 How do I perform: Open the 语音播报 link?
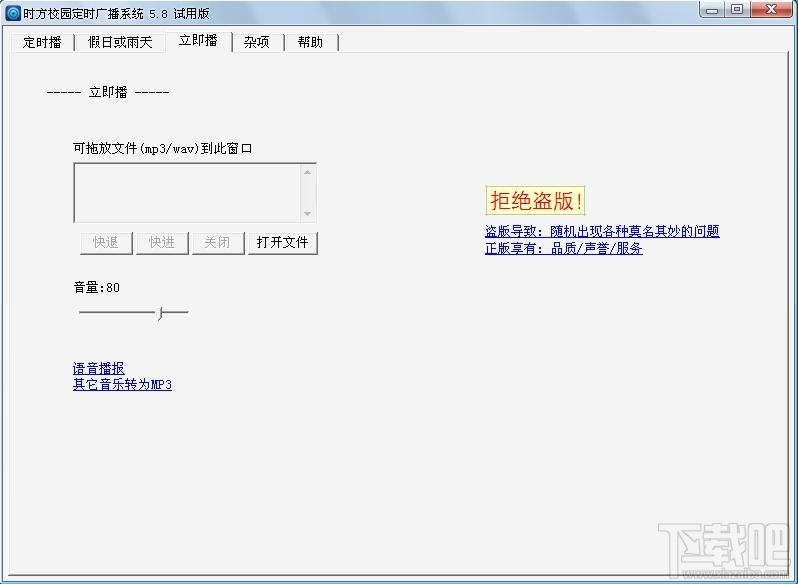point(99,368)
